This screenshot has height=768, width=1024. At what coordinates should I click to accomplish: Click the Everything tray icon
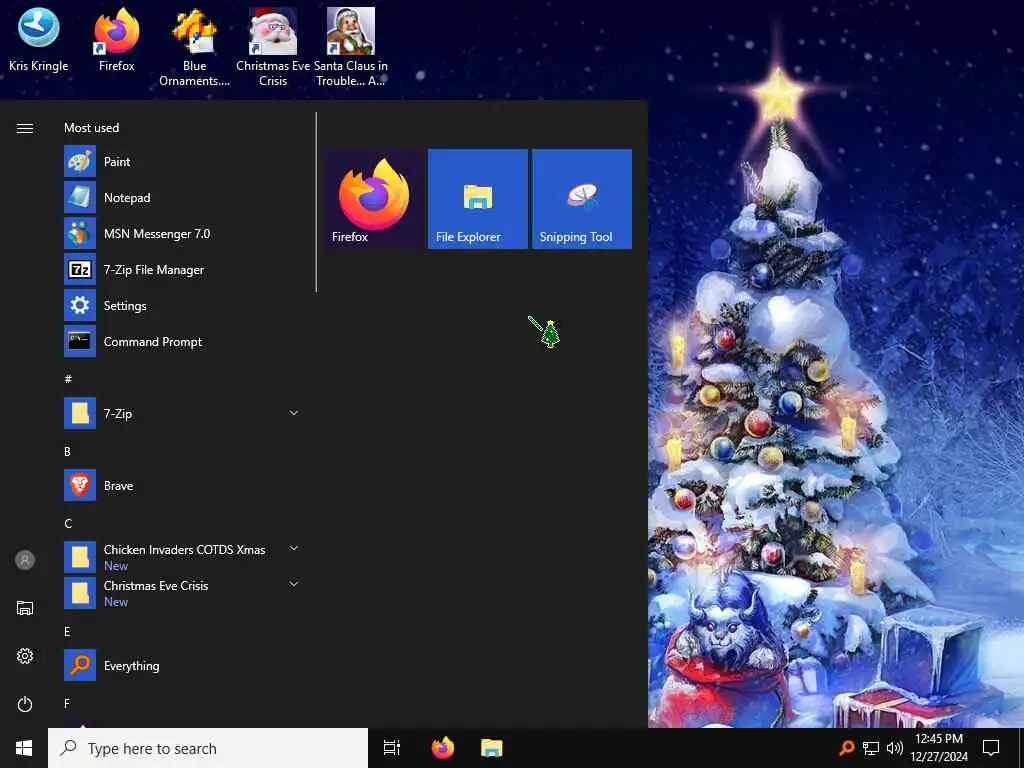pos(846,748)
